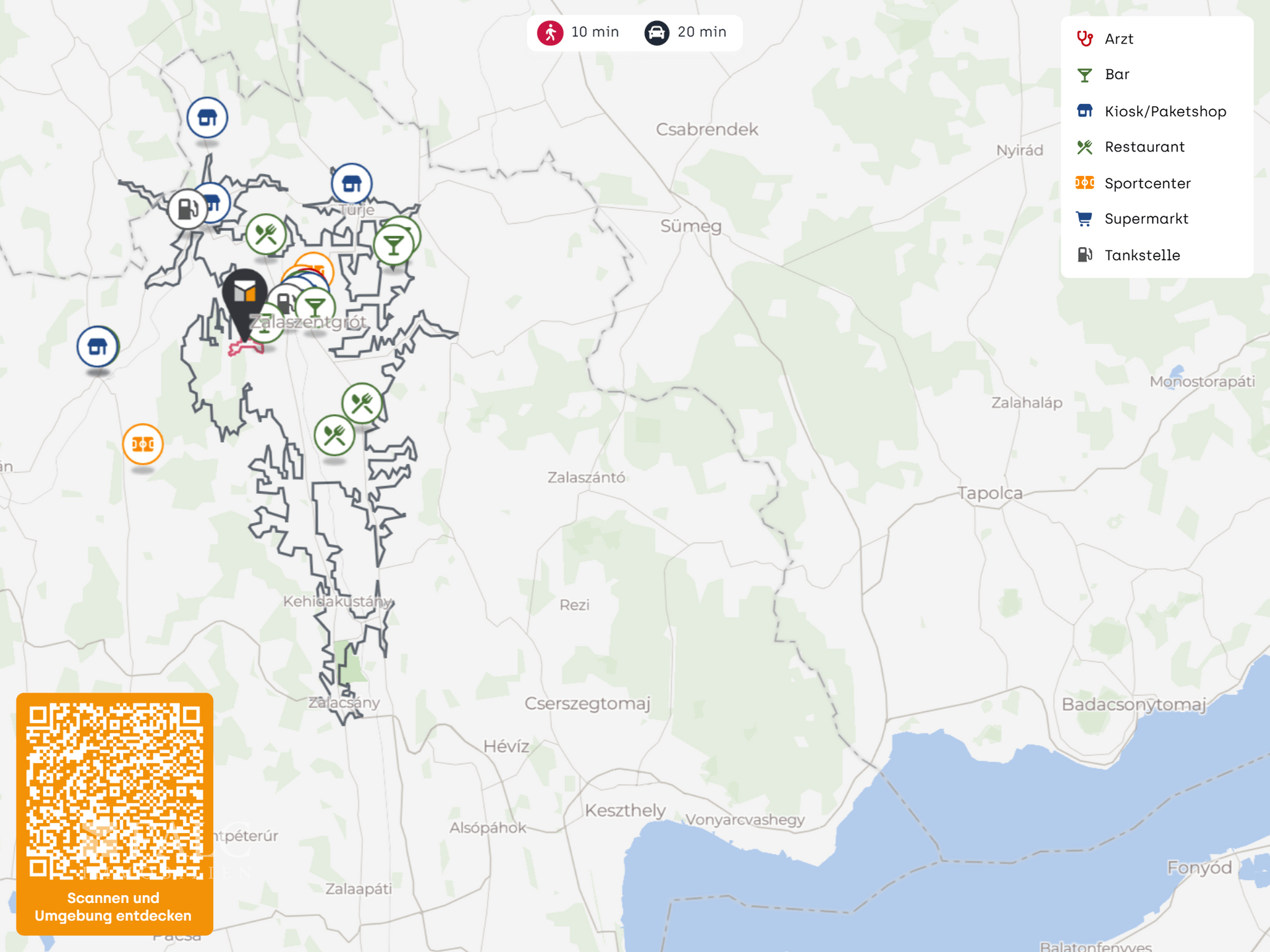The height and width of the screenshot is (952, 1270).
Task: Click the kiosk marker north of Türje
Action: point(351,183)
